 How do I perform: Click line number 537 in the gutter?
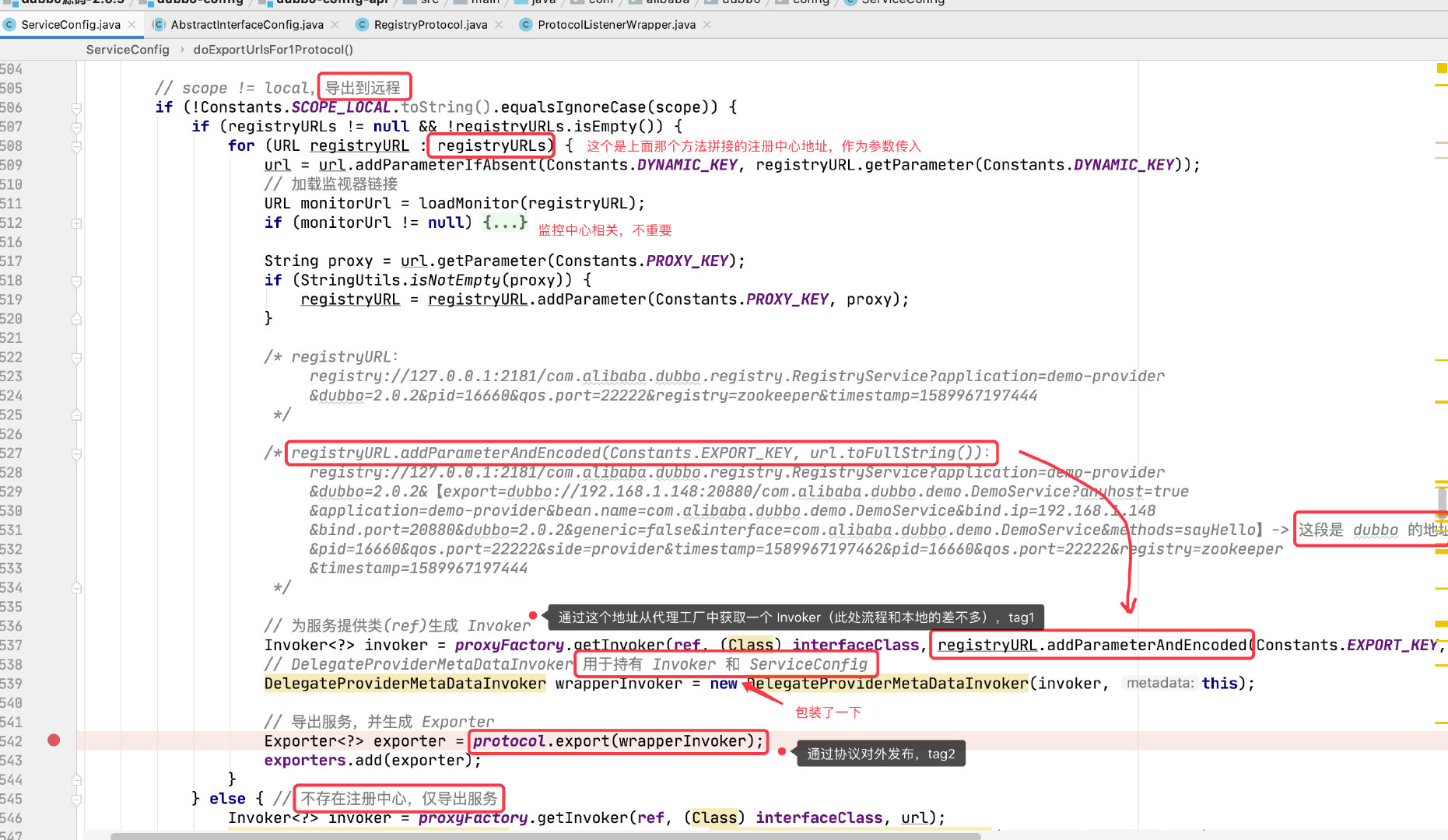(x=12, y=646)
